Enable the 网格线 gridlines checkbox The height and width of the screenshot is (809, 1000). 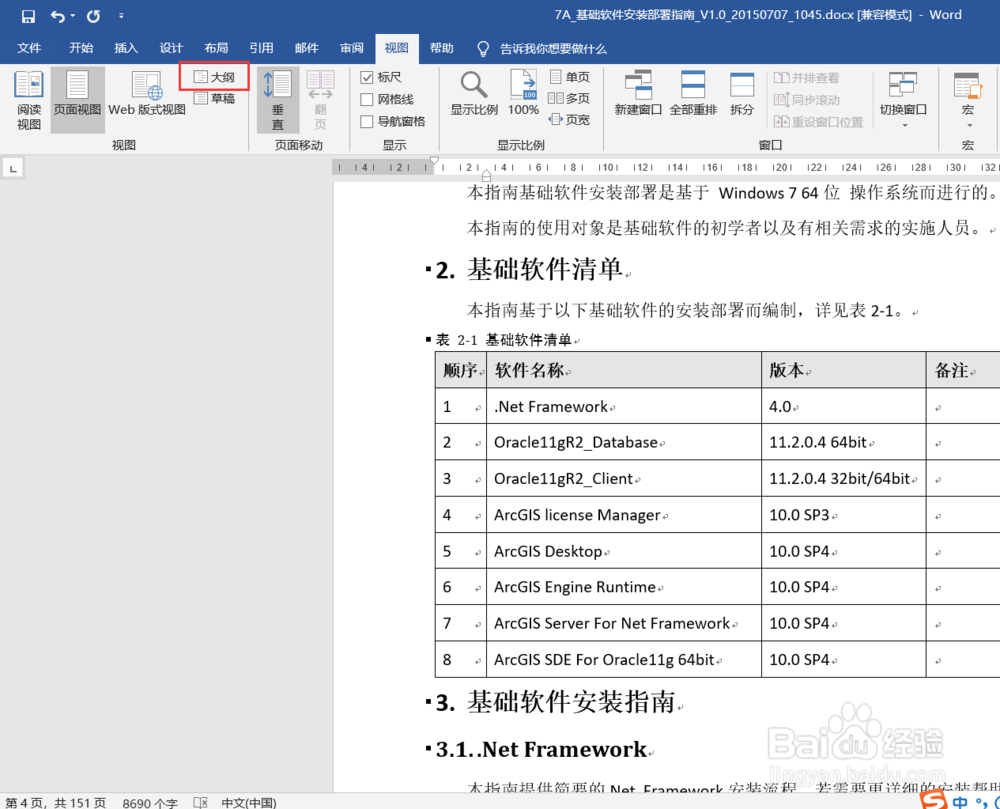click(367, 99)
